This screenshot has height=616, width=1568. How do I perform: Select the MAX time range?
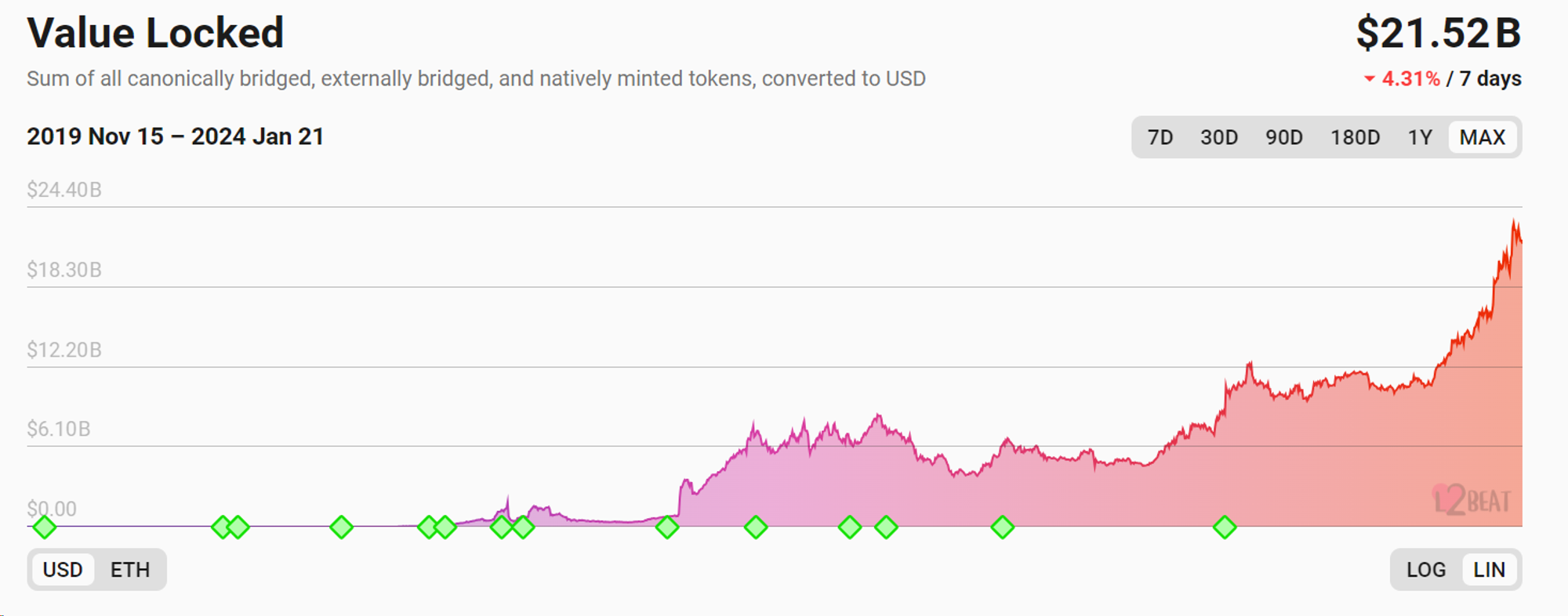pyautogui.click(x=1482, y=138)
